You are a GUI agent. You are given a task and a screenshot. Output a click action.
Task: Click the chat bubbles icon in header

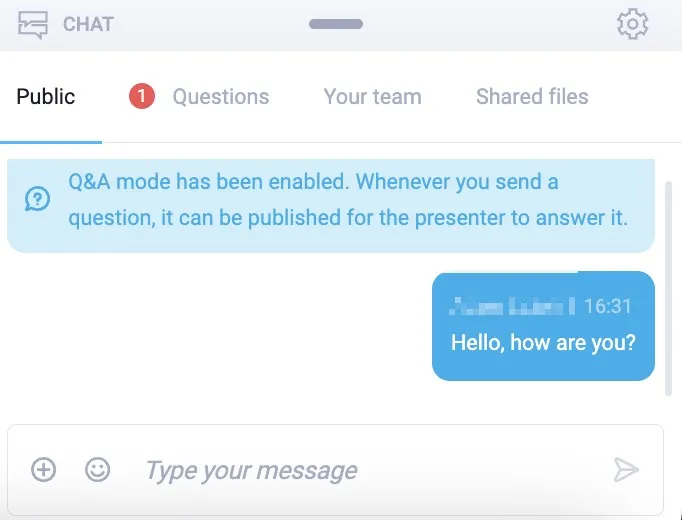pyautogui.click(x=33, y=24)
